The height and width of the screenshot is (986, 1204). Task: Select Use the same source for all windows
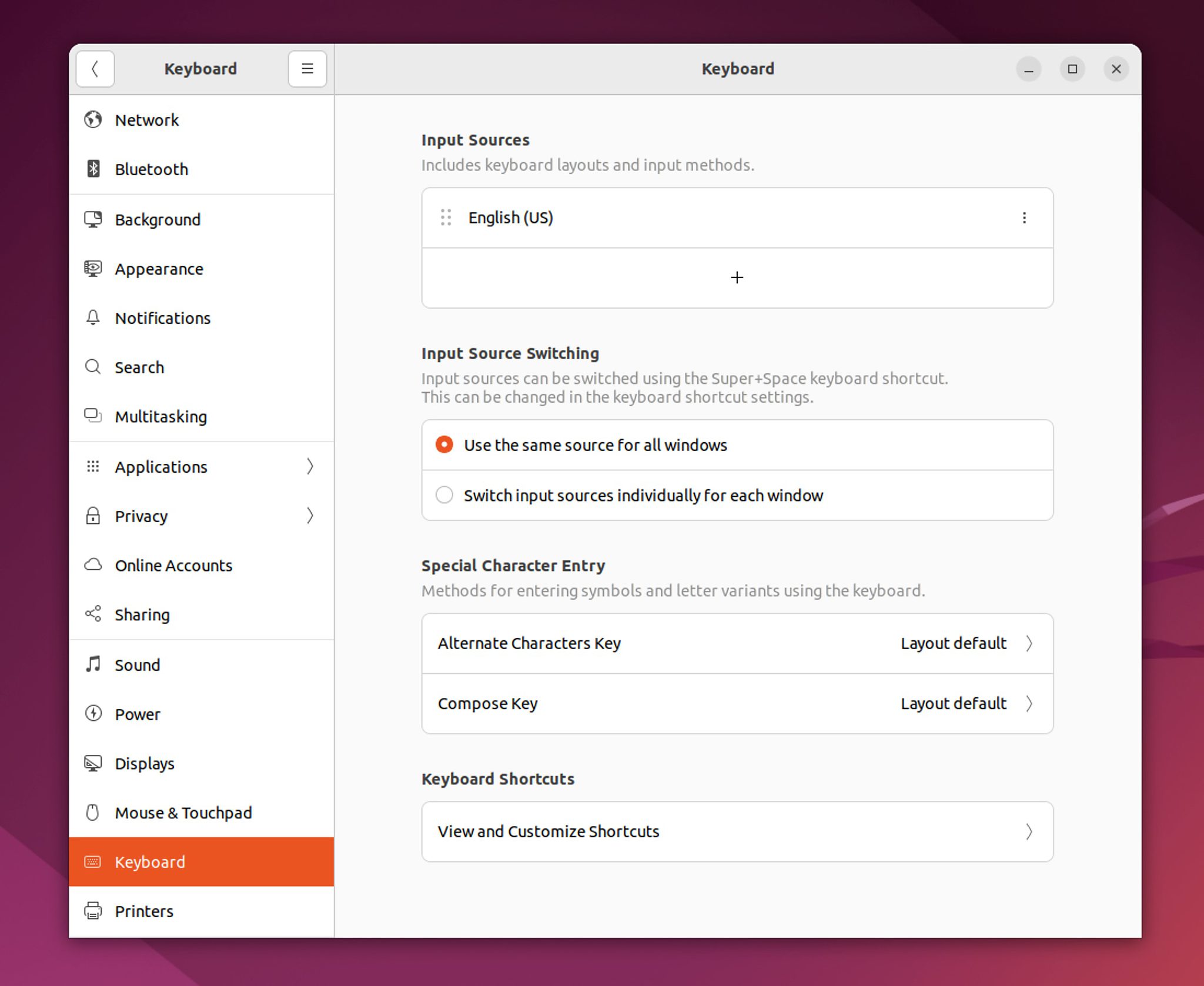click(444, 444)
